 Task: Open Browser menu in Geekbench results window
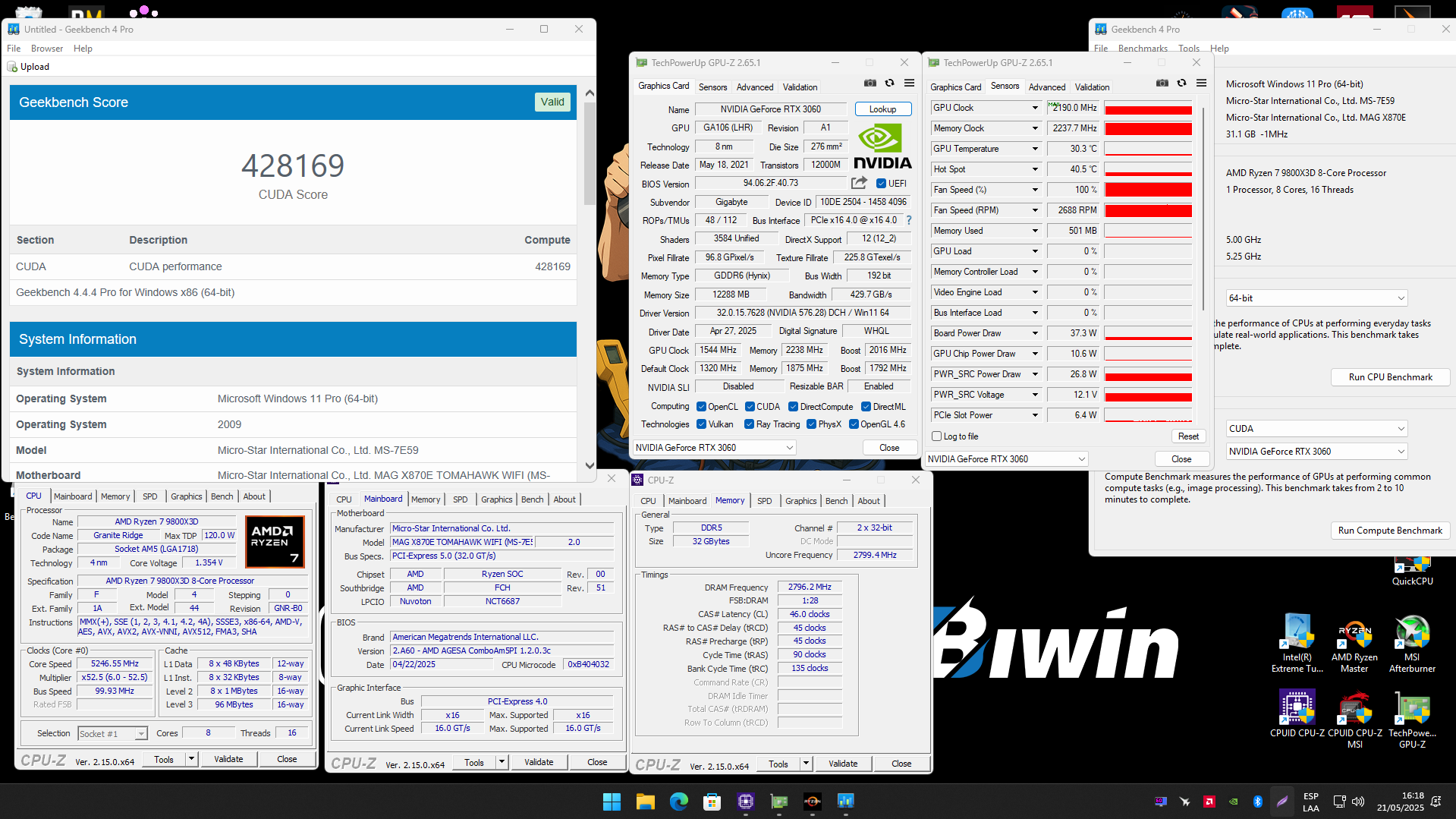click(x=47, y=49)
